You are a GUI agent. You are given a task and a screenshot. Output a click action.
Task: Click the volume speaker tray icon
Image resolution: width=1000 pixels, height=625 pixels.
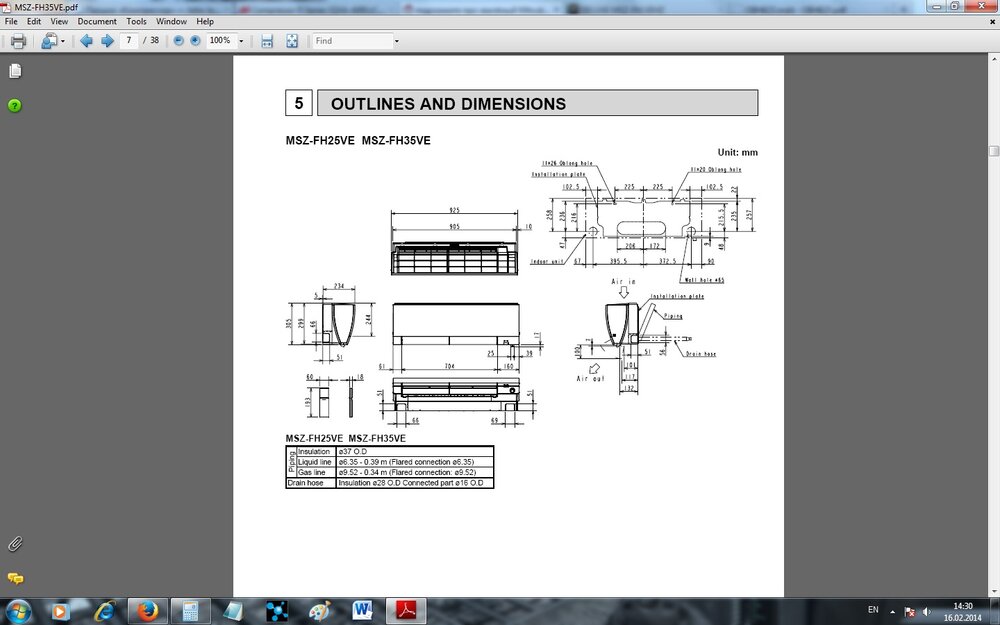(927, 612)
